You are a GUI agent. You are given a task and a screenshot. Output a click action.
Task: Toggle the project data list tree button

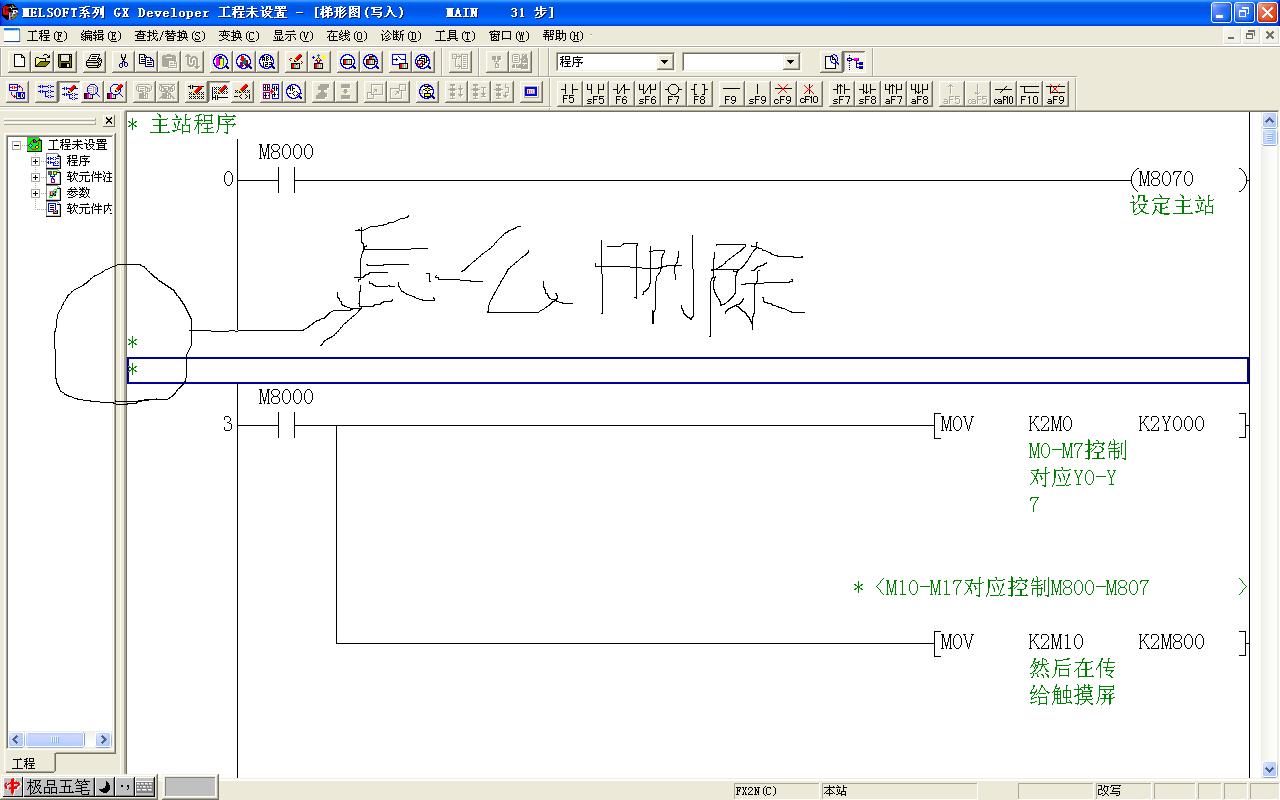[855, 62]
